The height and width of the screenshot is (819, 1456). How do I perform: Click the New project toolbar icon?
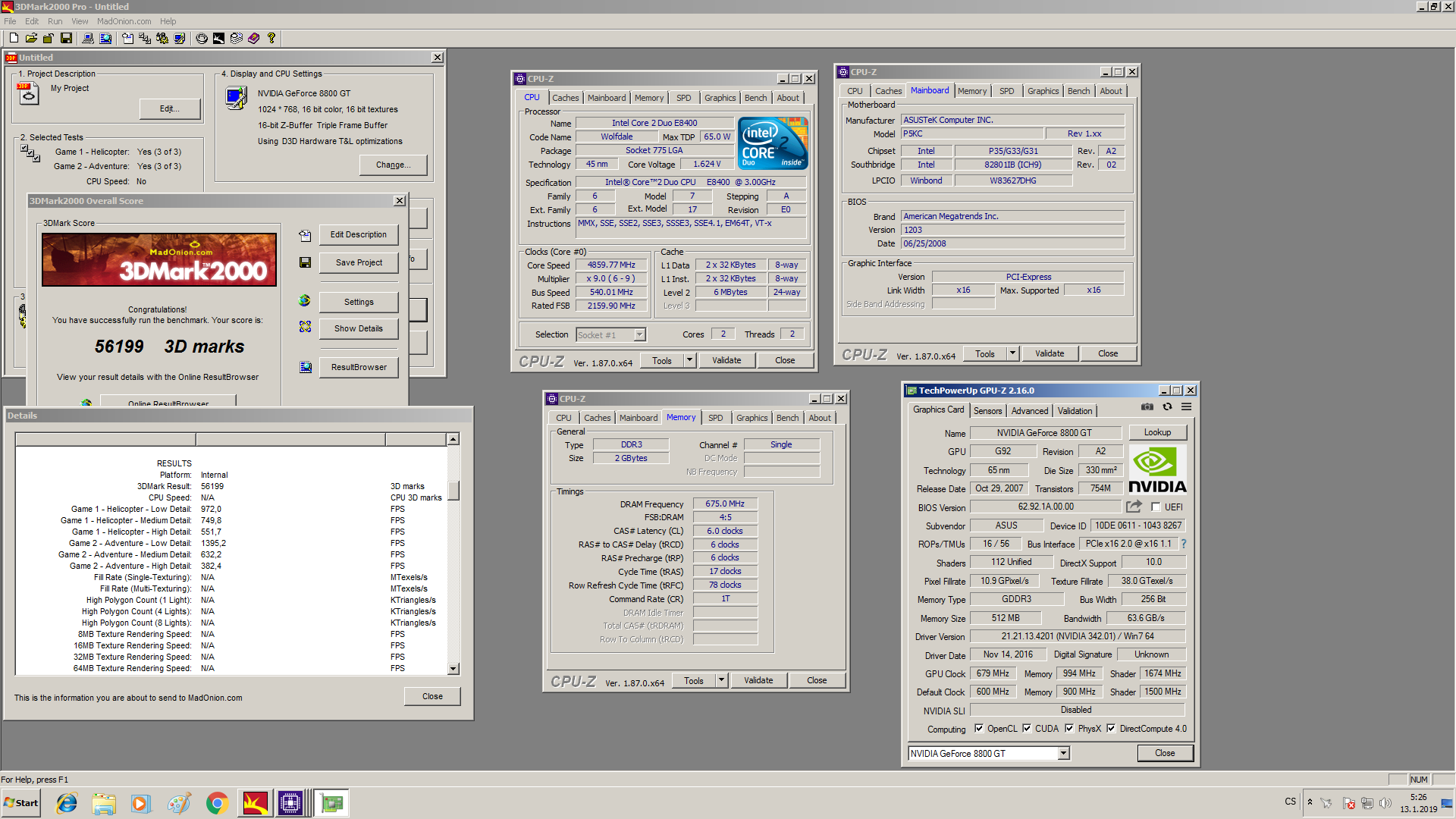click(x=14, y=38)
